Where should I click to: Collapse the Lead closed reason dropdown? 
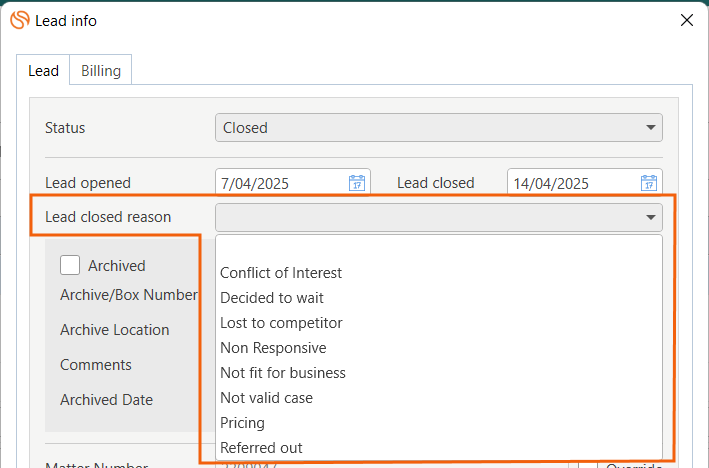651,217
